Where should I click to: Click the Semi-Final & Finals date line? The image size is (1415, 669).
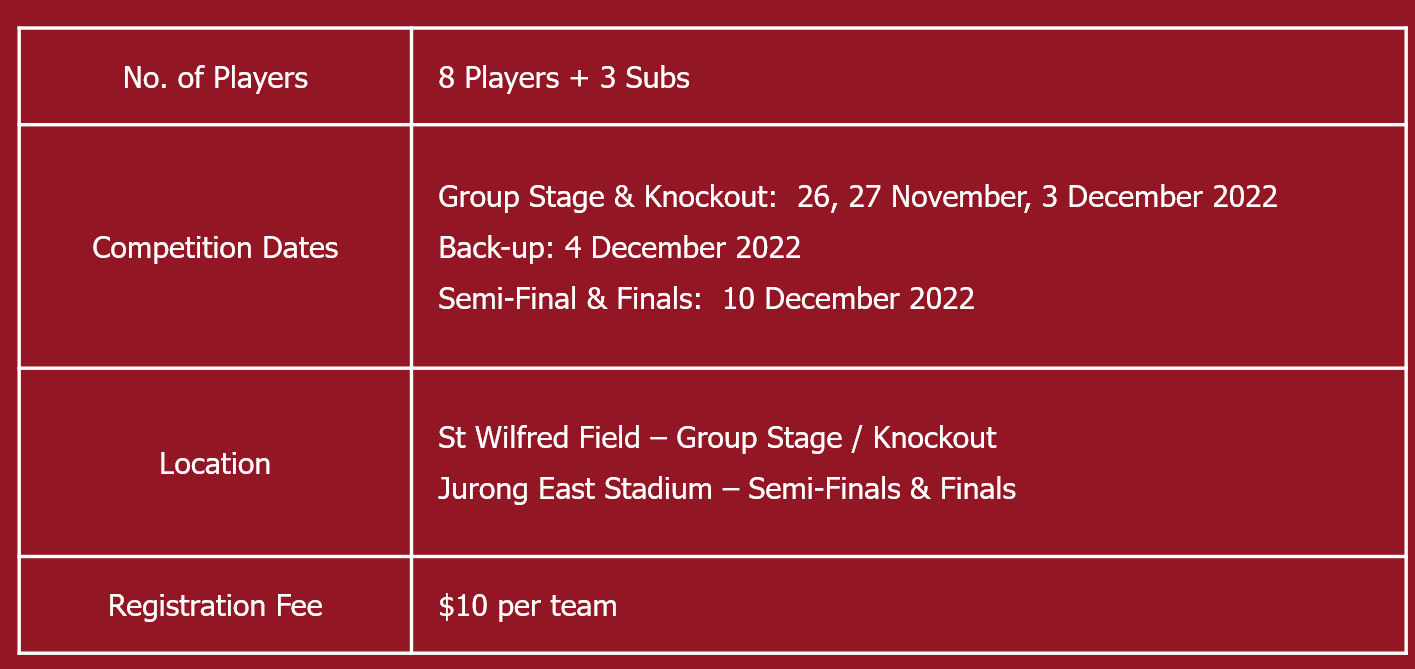(706, 298)
